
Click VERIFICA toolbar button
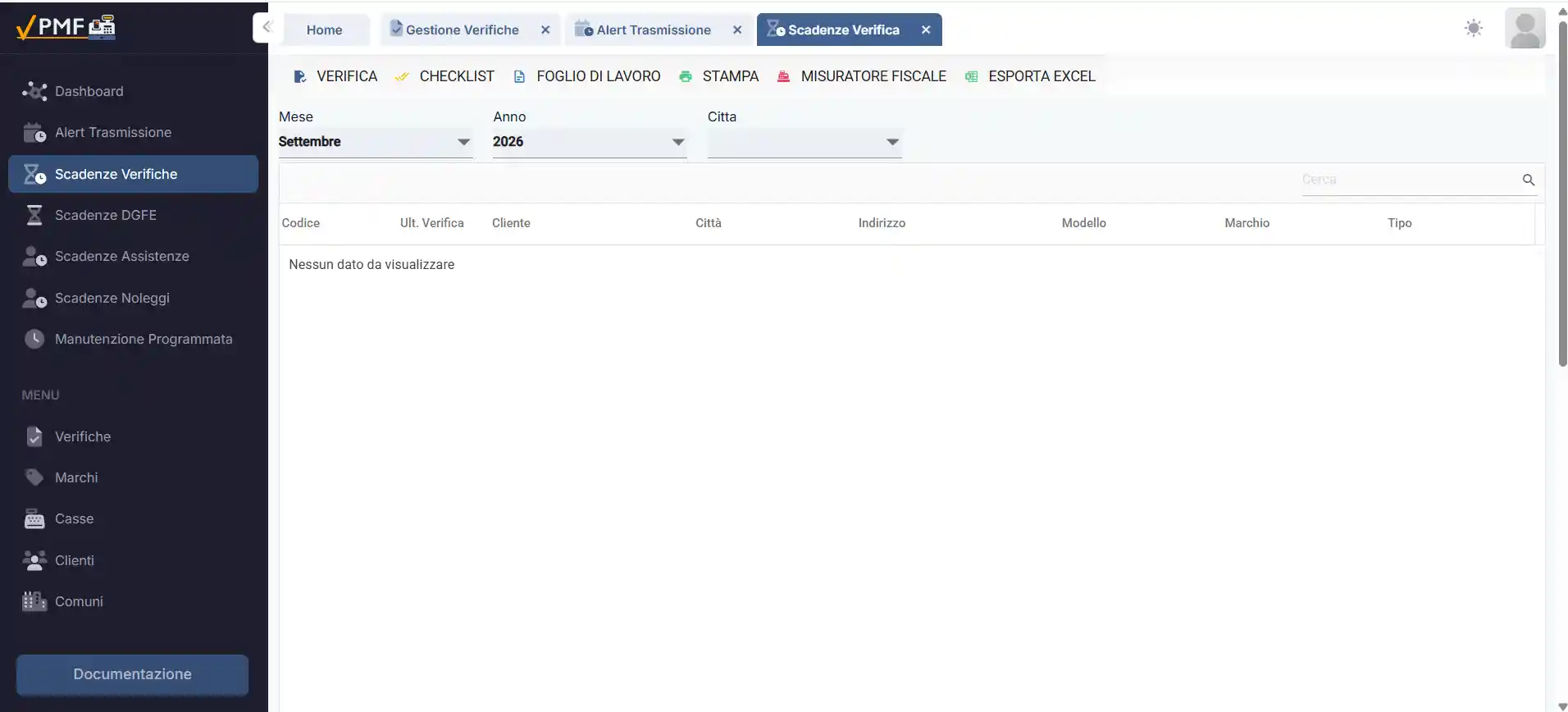pos(335,76)
